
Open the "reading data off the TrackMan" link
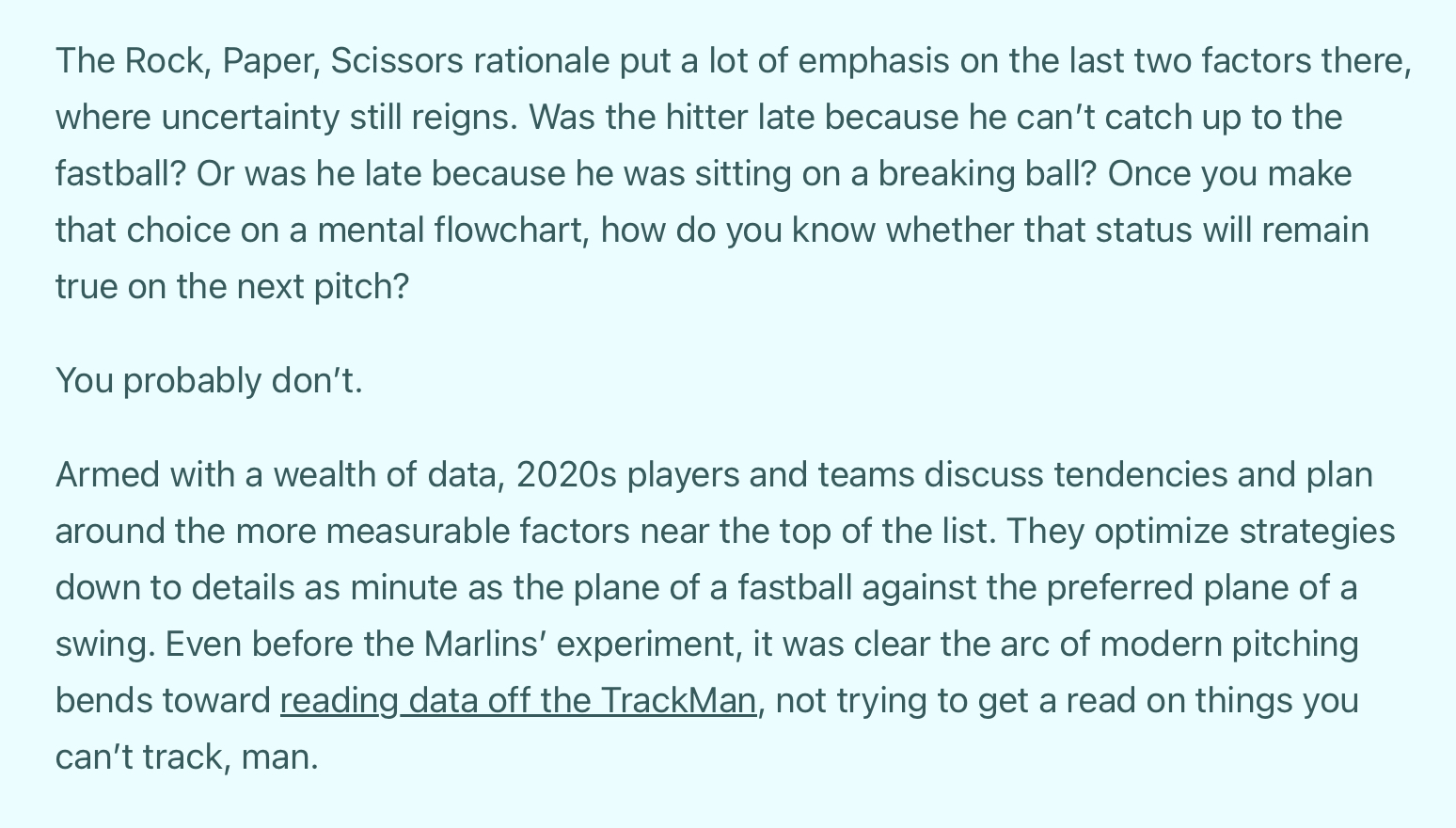pos(517,701)
